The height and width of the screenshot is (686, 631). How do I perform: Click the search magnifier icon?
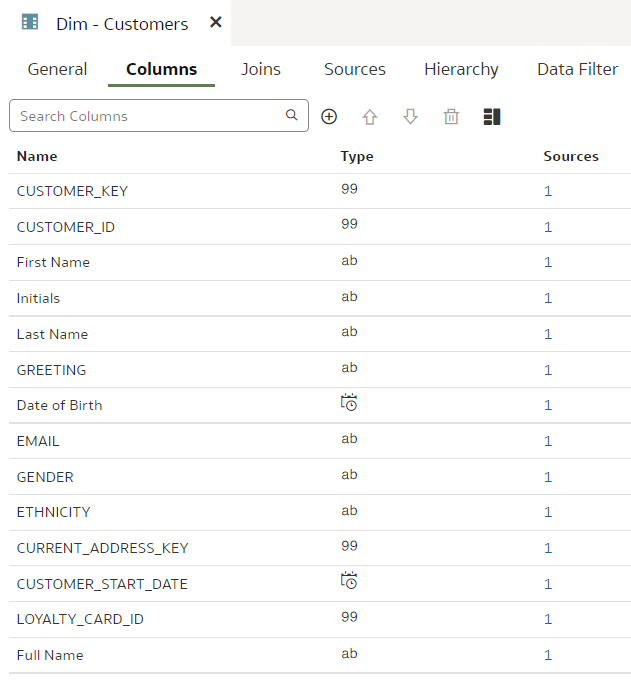point(291,115)
